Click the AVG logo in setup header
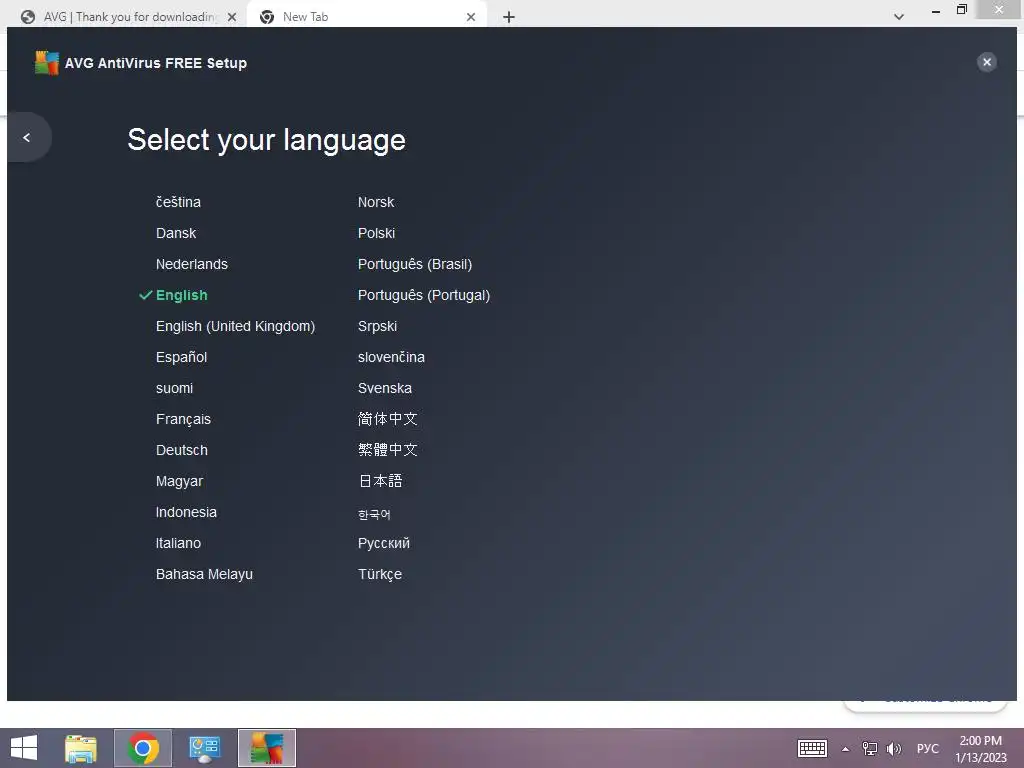Screen dimensions: 1024x768 coord(46,63)
